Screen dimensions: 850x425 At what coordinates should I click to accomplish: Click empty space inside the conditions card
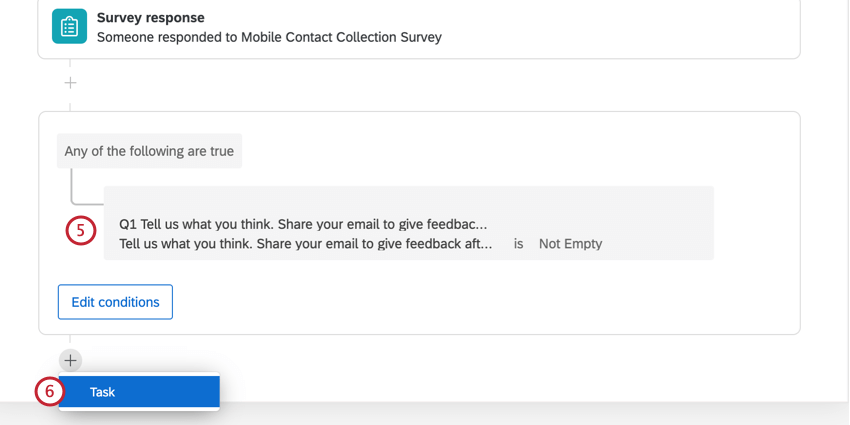click(x=488, y=304)
